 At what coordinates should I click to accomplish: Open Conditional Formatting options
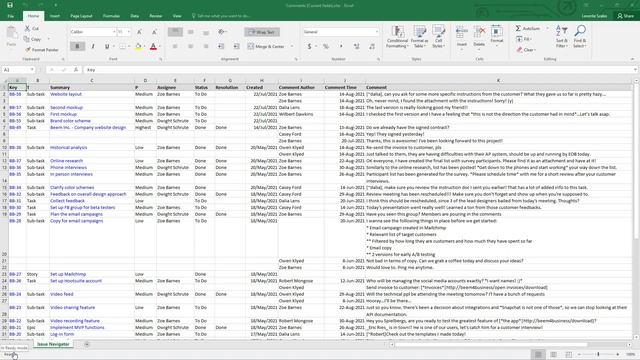pos(397,37)
